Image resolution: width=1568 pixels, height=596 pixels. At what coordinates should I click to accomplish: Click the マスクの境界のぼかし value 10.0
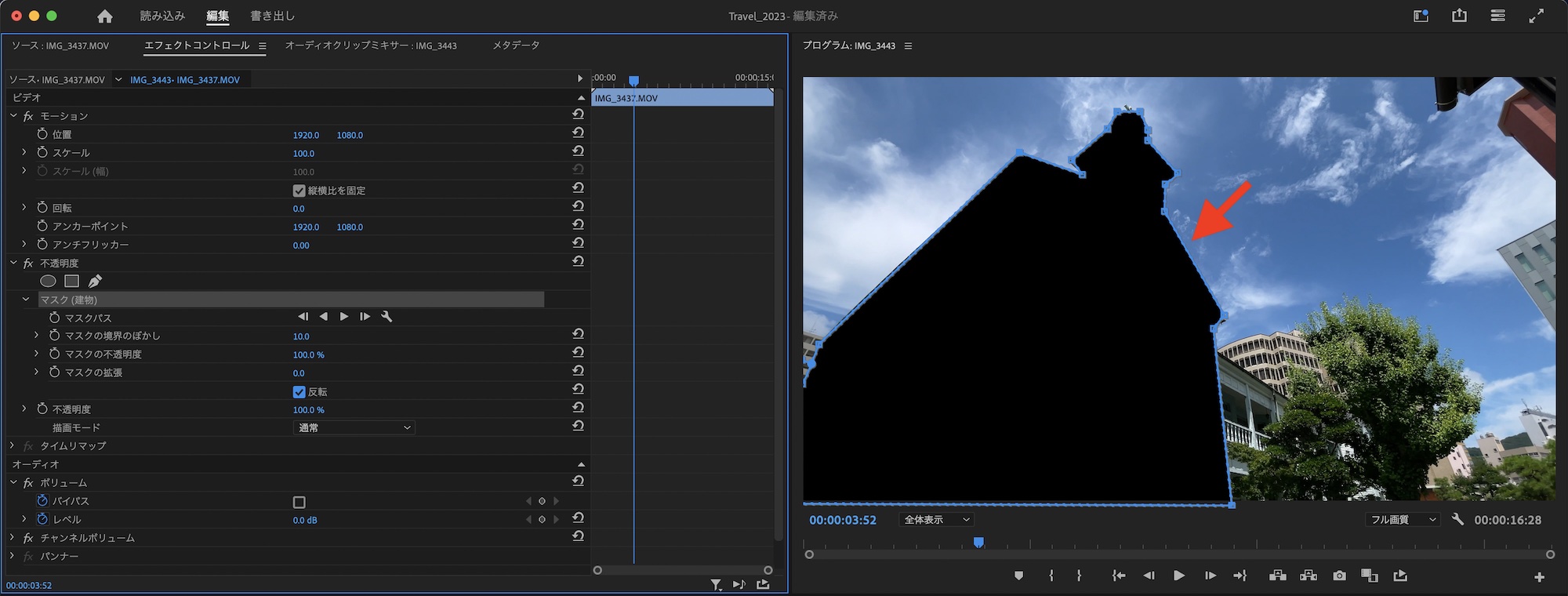point(301,336)
